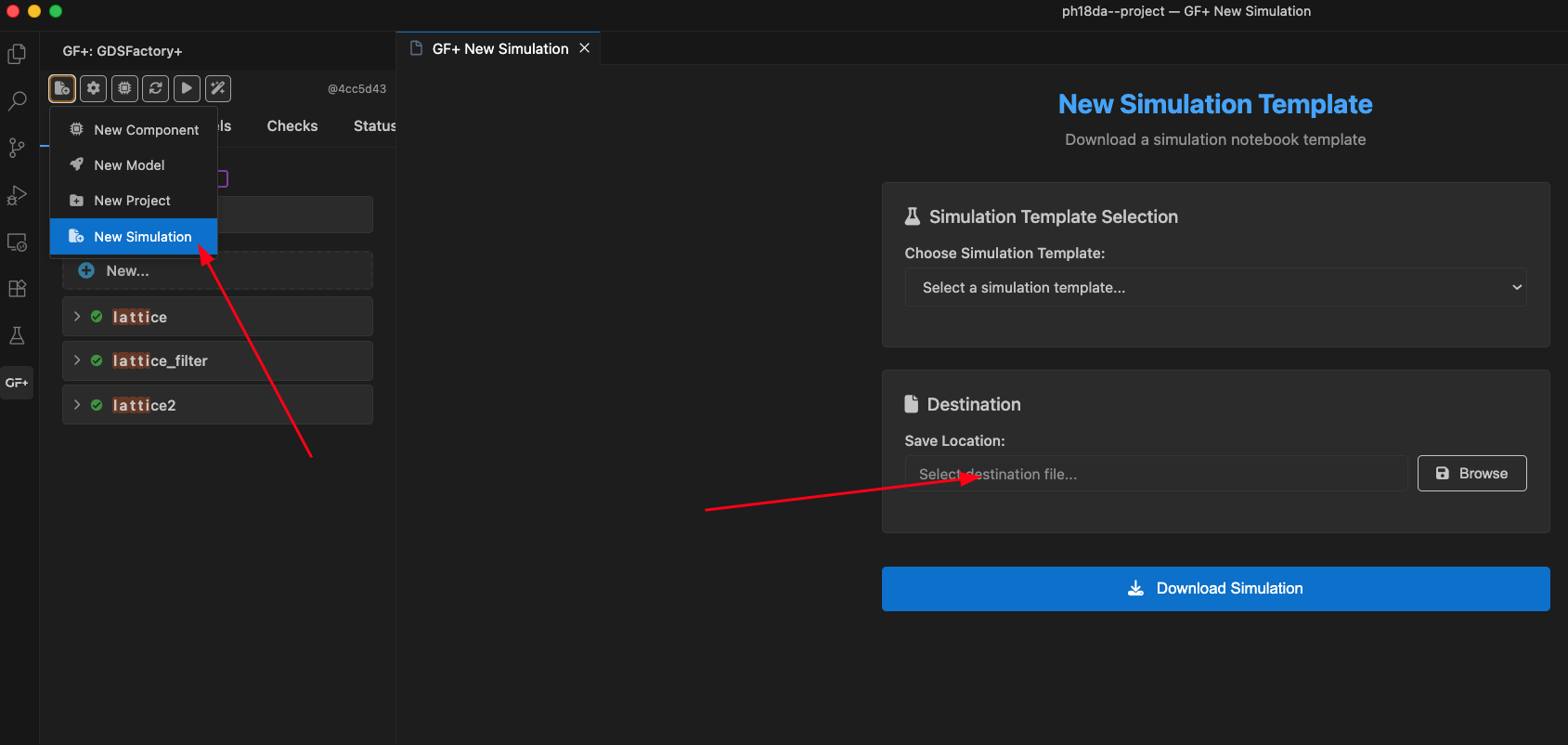
Task: Select the lattice_filter component name
Action: coord(161,360)
